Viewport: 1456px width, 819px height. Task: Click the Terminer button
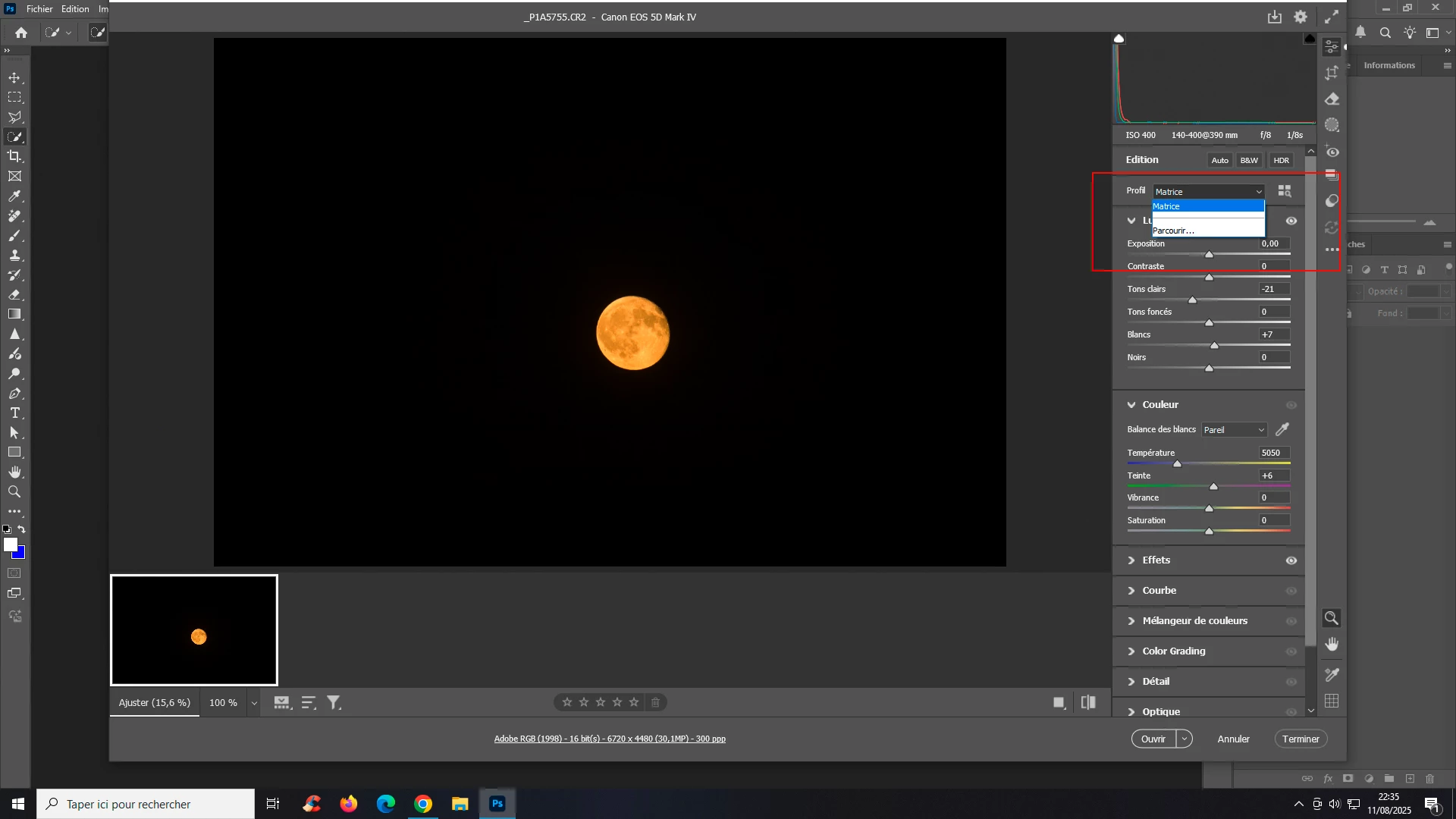pos(1301,739)
